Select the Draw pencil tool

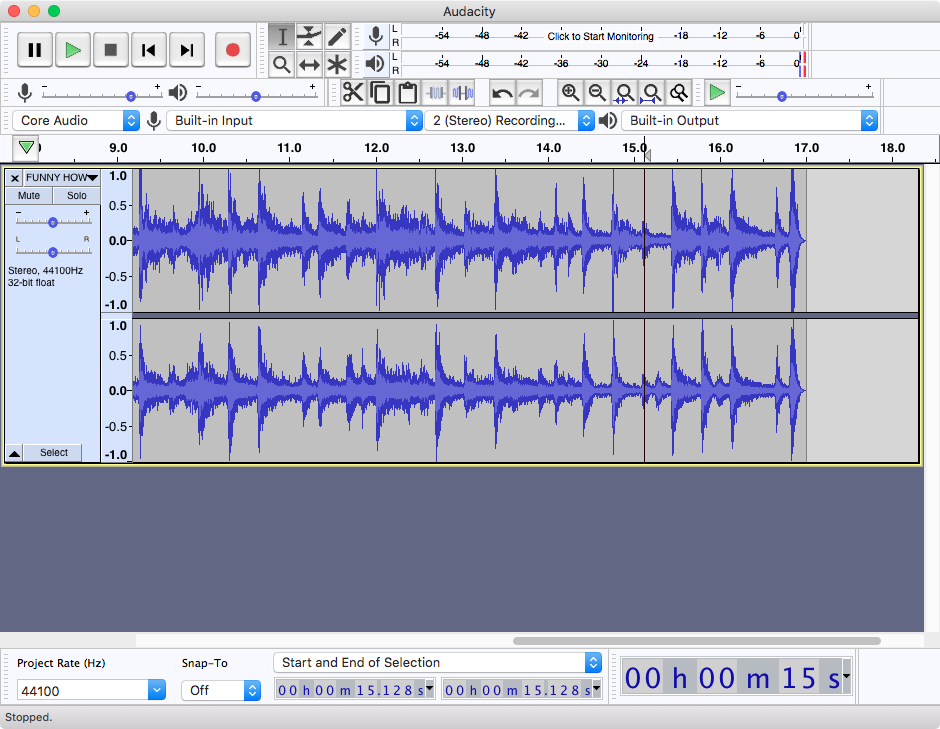point(338,37)
